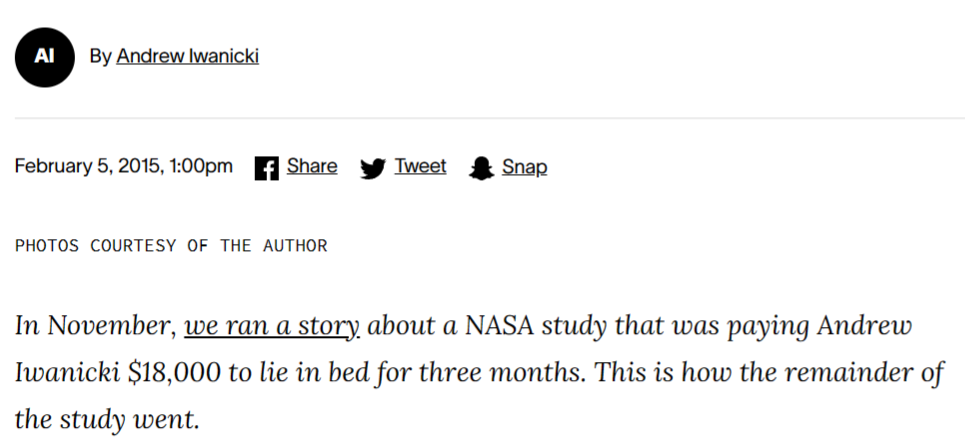Click the "Photos courtesy of the author" caption
Screen dimensions: 966x447
click(171, 246)
